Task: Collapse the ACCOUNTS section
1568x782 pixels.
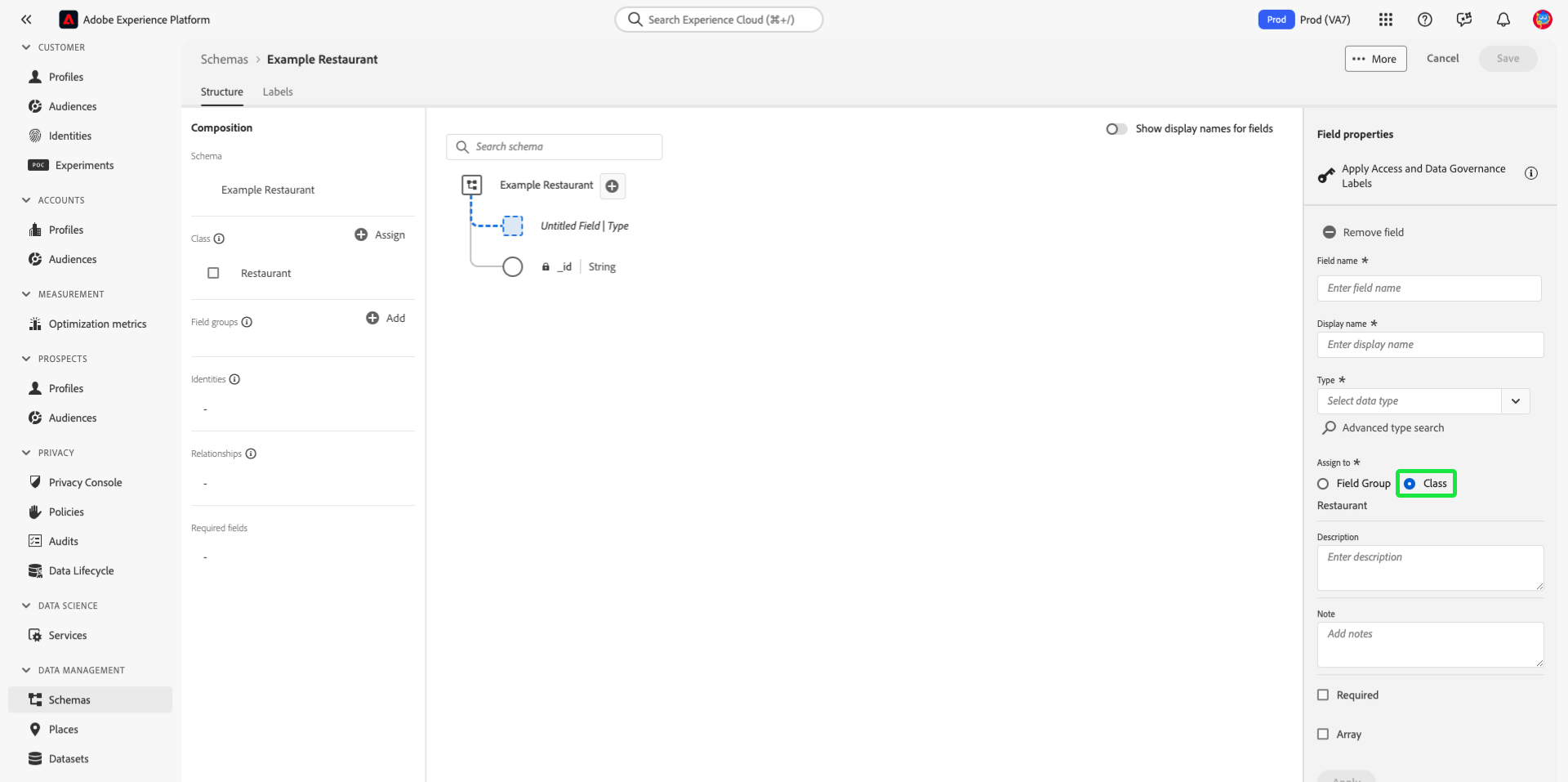Action: coord(26,200)
